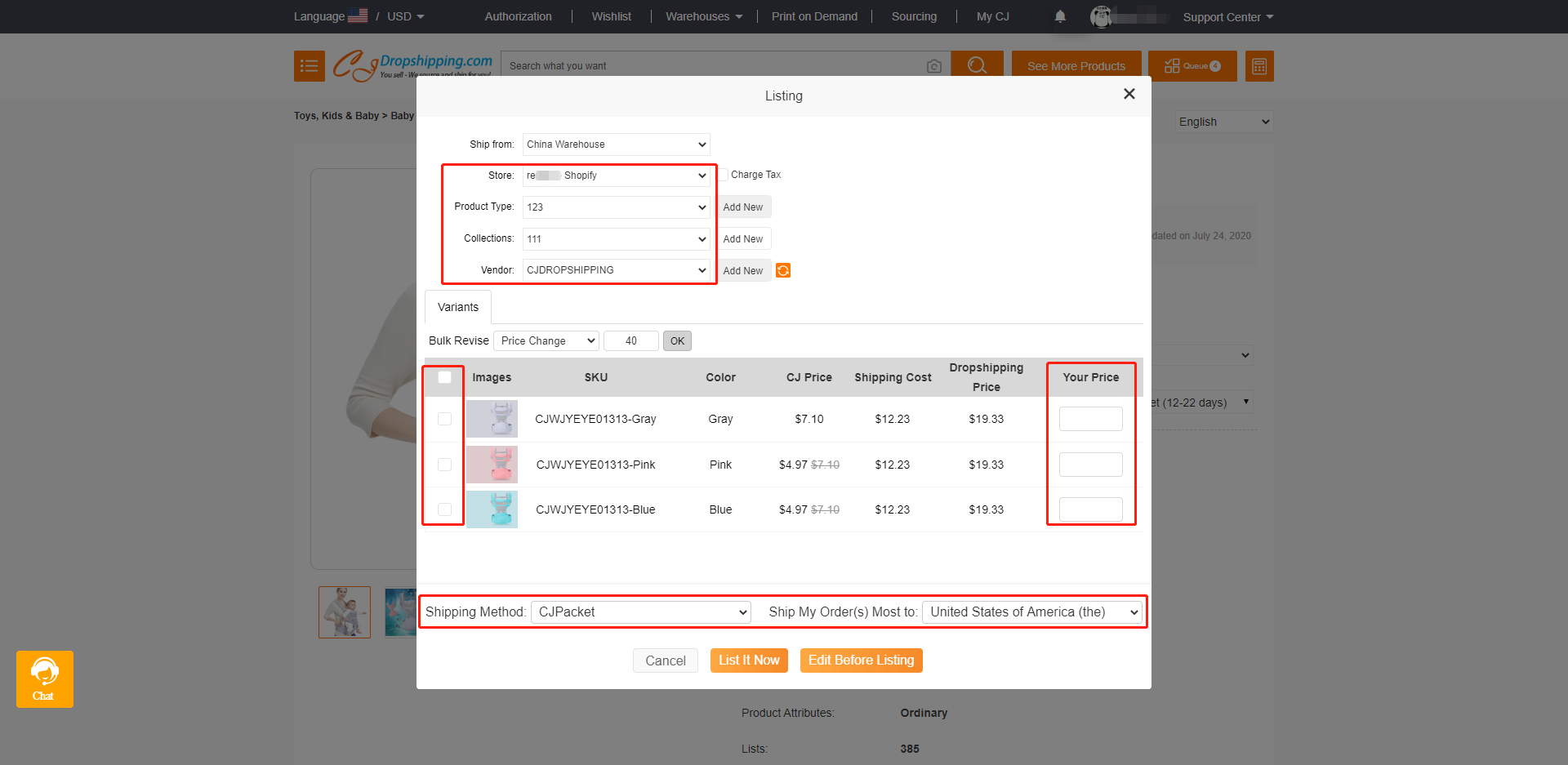Open the orange category list menu icon

[x=309, y=66]
